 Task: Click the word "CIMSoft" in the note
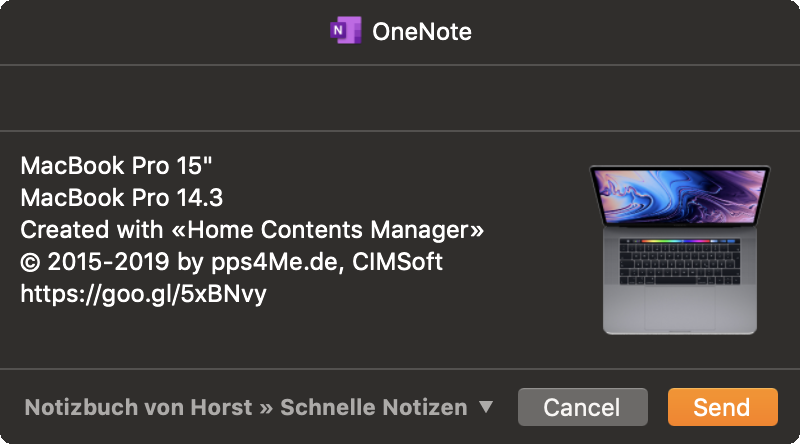point(397,262)
